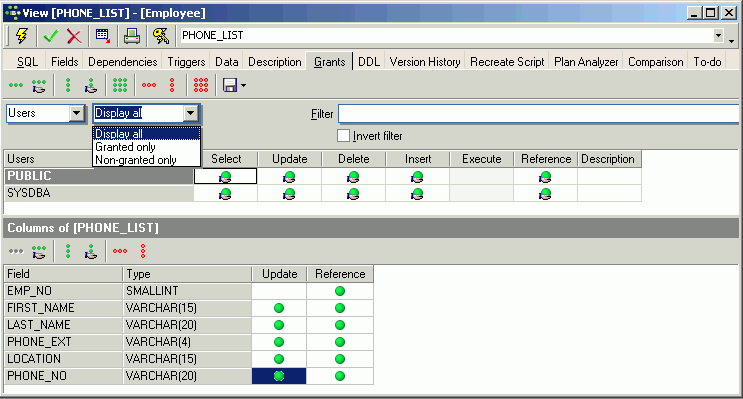Click the vertical green dots grant-to-all icon
This screenshot has height=399, width=743.
(x=68, y=85)
